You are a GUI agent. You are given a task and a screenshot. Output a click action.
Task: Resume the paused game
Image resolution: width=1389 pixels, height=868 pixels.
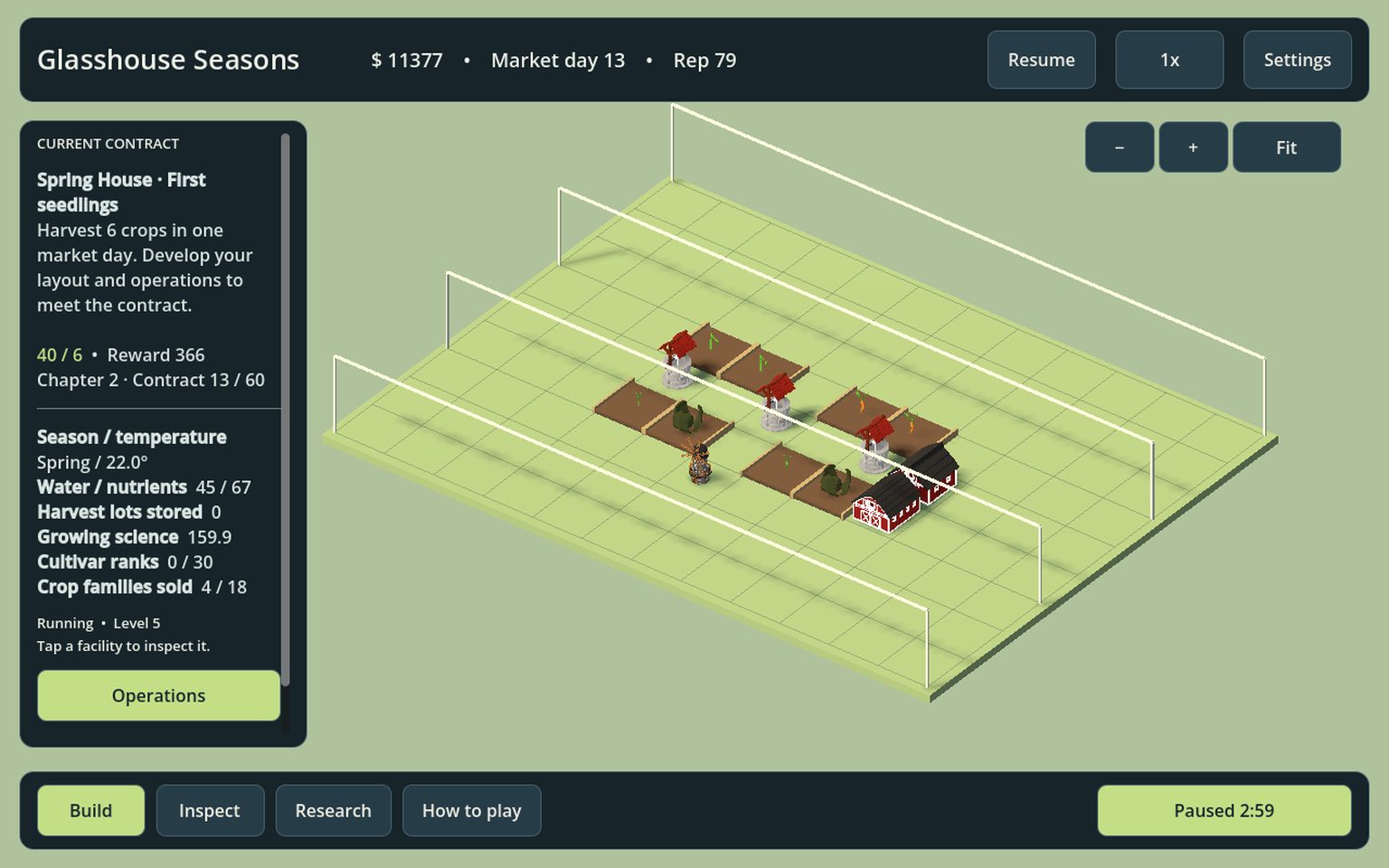tap(1041, 60)
